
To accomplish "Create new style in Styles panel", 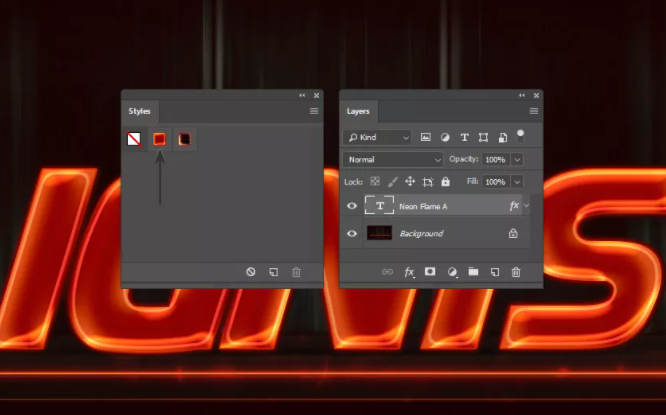I will point(274,272).
